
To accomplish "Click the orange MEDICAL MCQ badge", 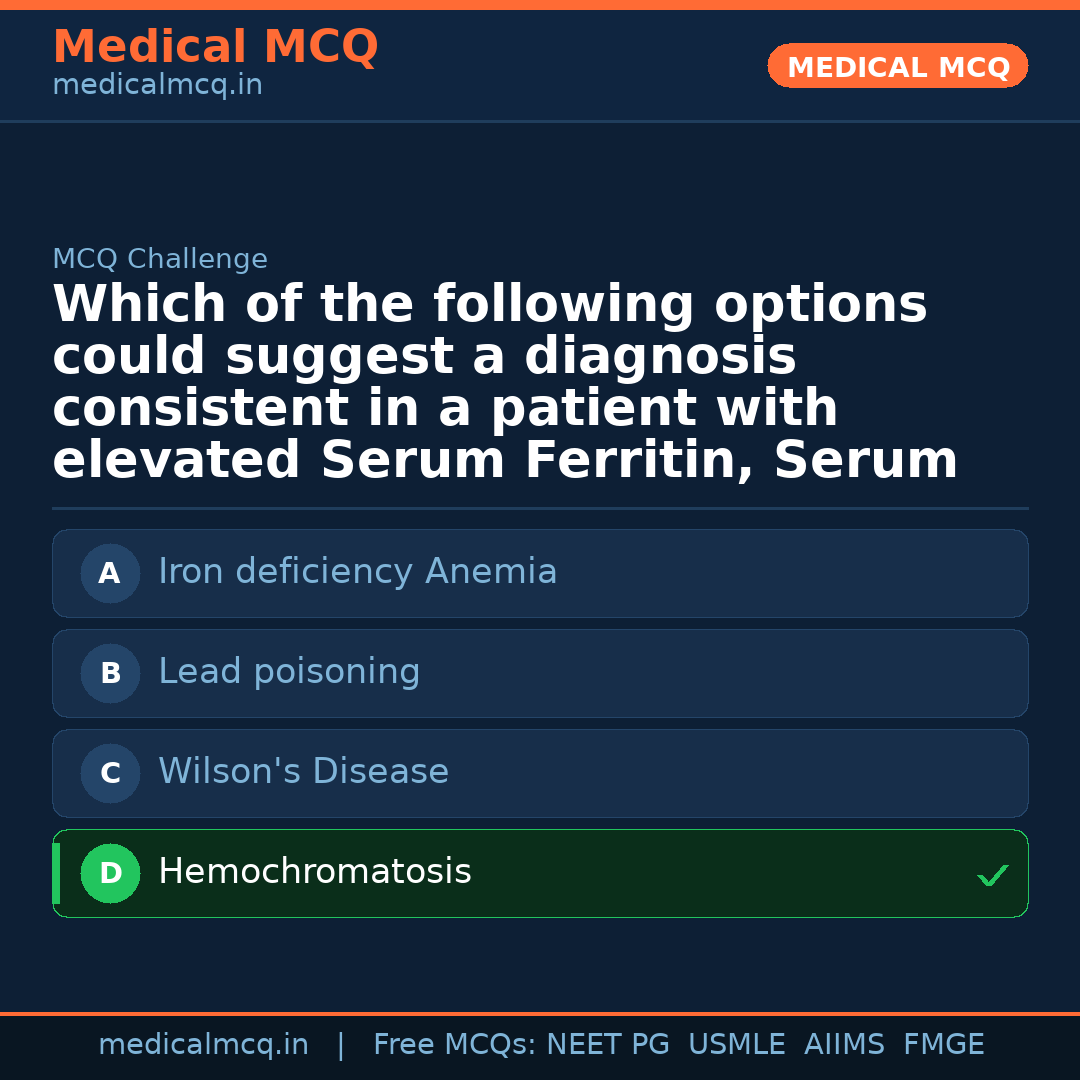I will pyautogui.click(x=897, y=67).
